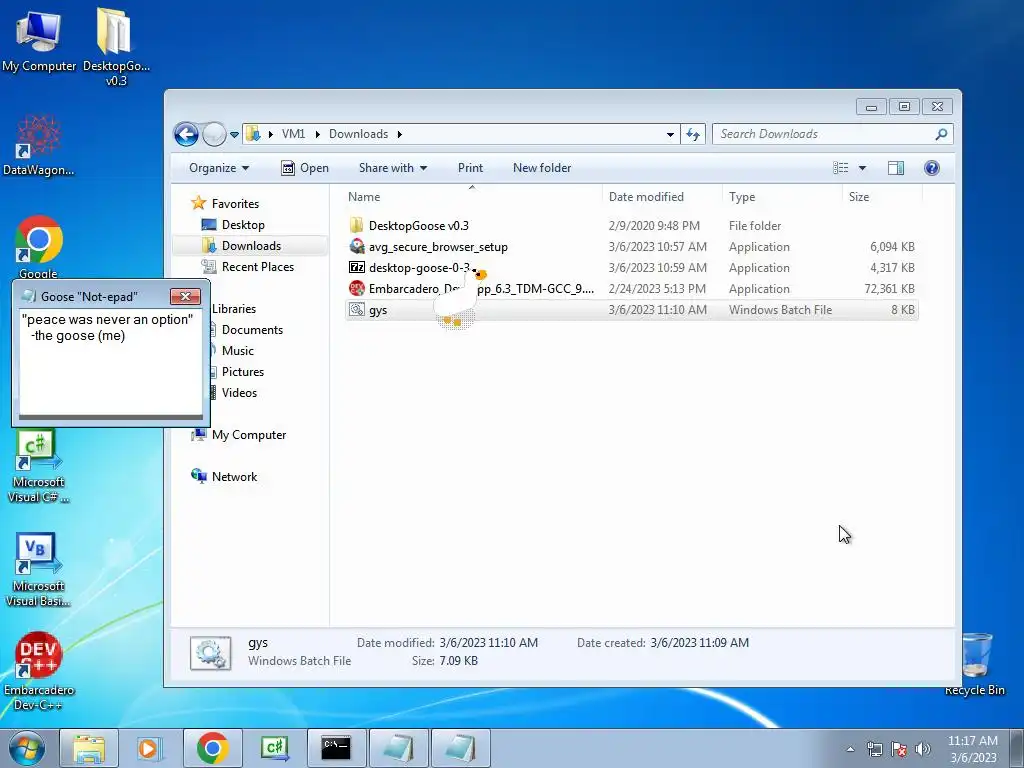Open Microsoft Visual Basic desktop shortcut
Screen dimensions: 1024x768
(x=39, y=570)
